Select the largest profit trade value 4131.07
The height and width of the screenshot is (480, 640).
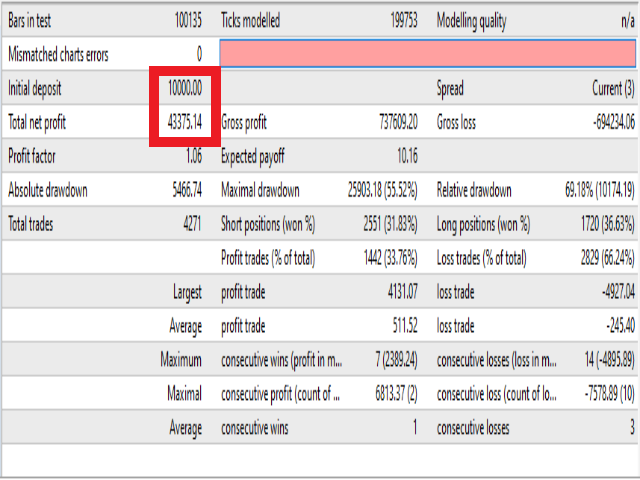click(403, 292)
